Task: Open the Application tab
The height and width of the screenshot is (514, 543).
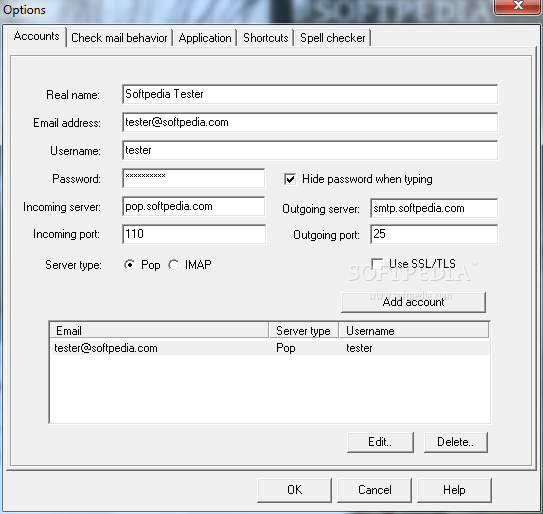Action: pos(205,38)
